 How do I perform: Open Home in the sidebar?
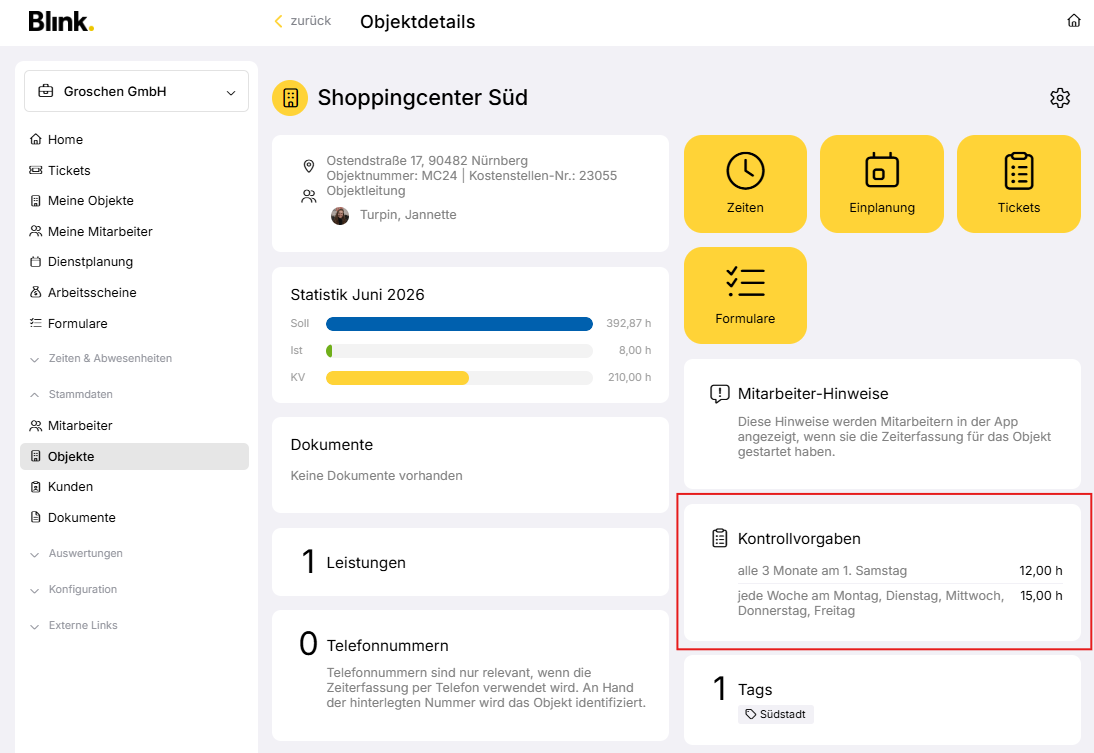coord(65,140)
